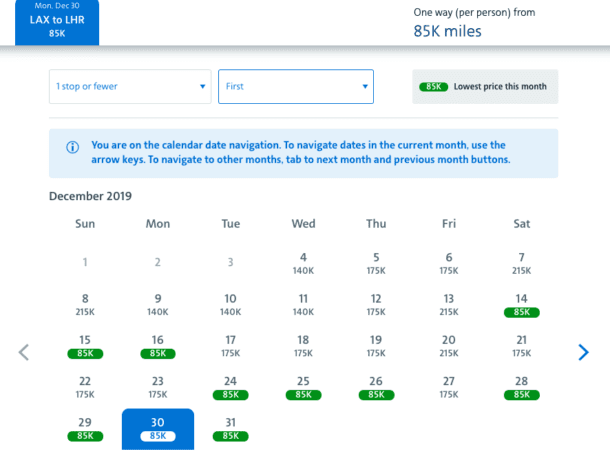Select the LAX to LHR Dec 30 tab
Screen dimensions: 610x467
click(57, 22)
